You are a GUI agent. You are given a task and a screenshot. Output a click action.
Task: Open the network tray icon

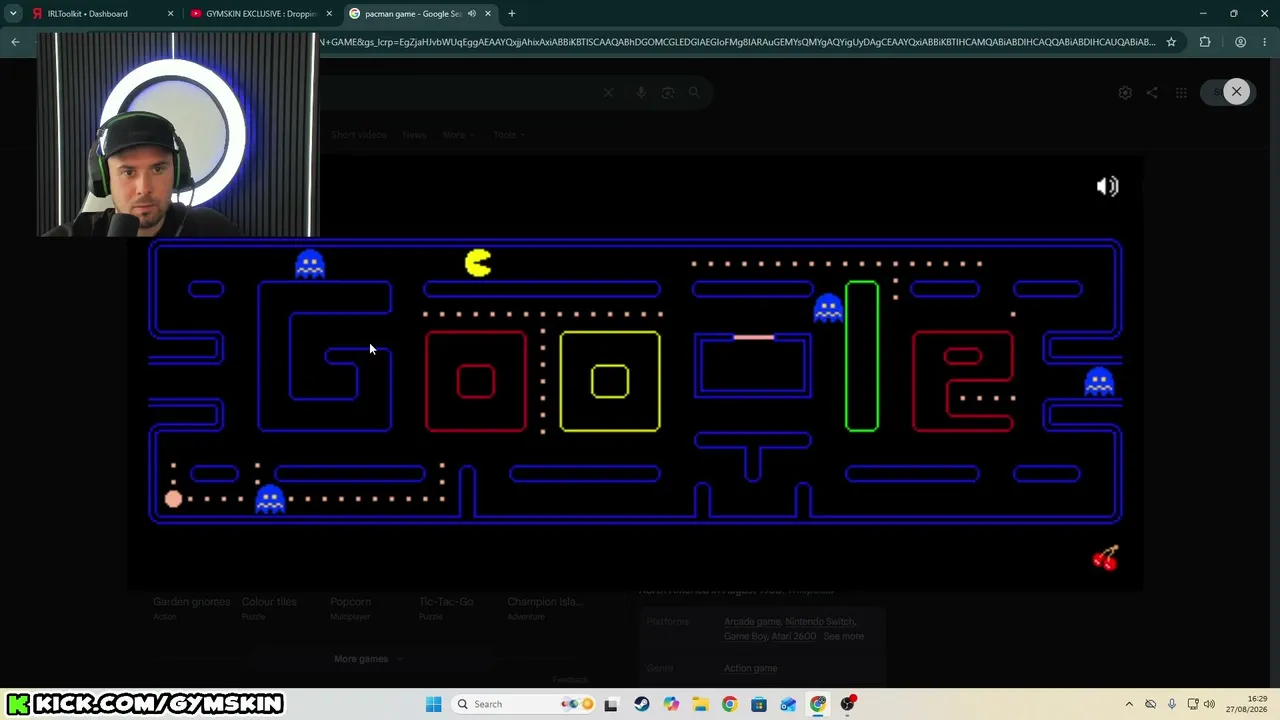pos(1192,704)
